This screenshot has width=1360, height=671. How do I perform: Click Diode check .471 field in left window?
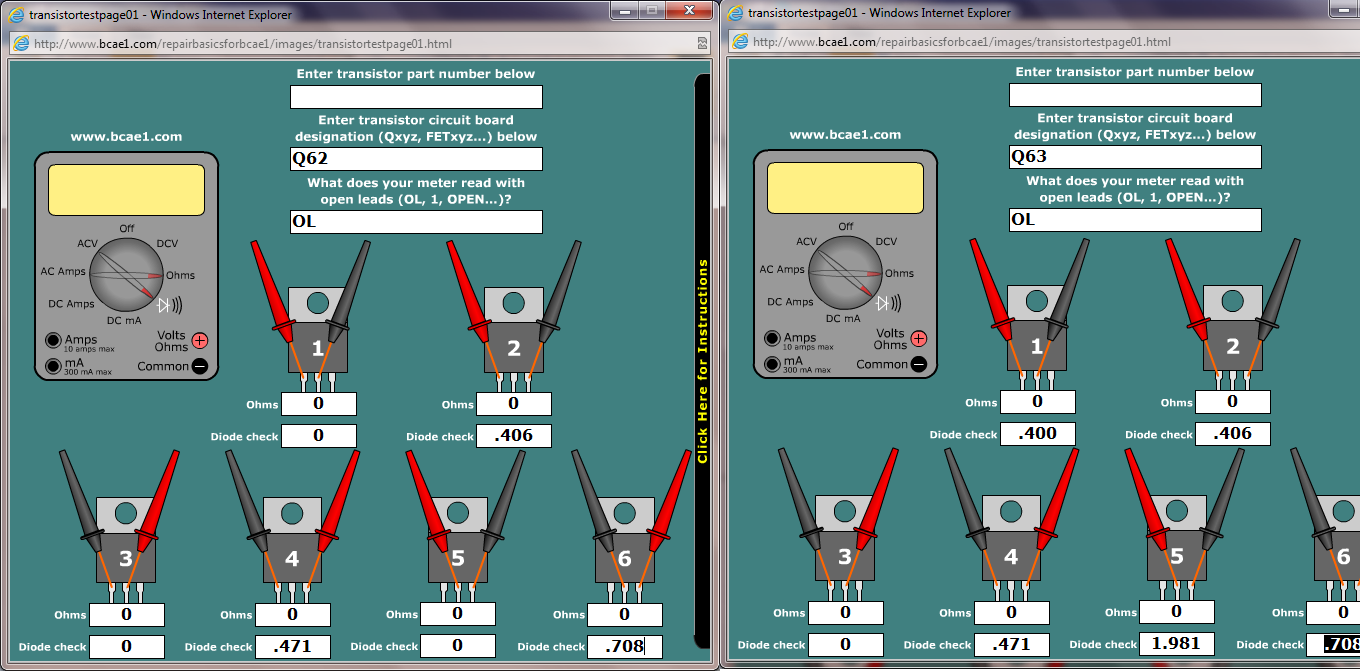tap(293, 647)
